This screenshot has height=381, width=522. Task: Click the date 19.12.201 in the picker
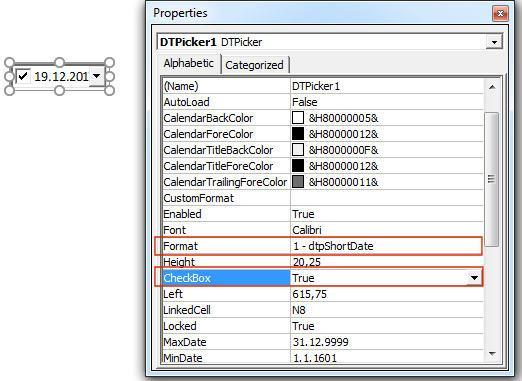[x=61, y=77]
